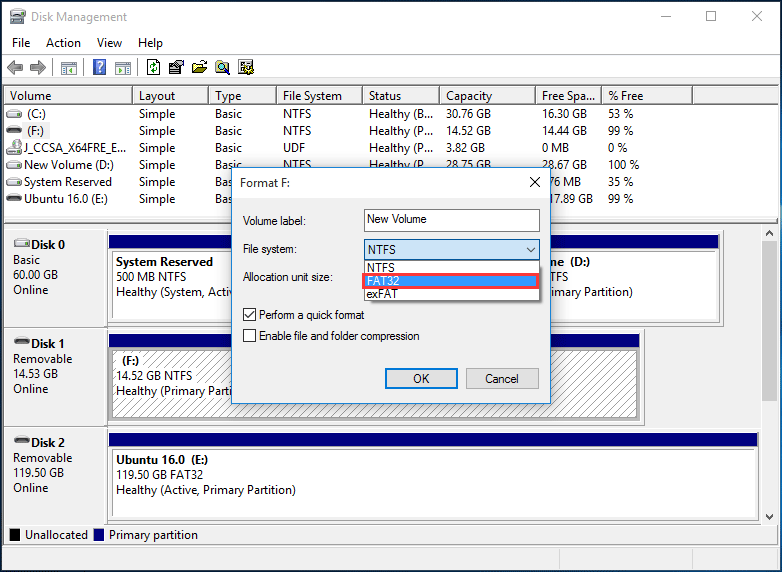
Task: Click the 30.76 GB capacity cell
Action: point(468,114)
